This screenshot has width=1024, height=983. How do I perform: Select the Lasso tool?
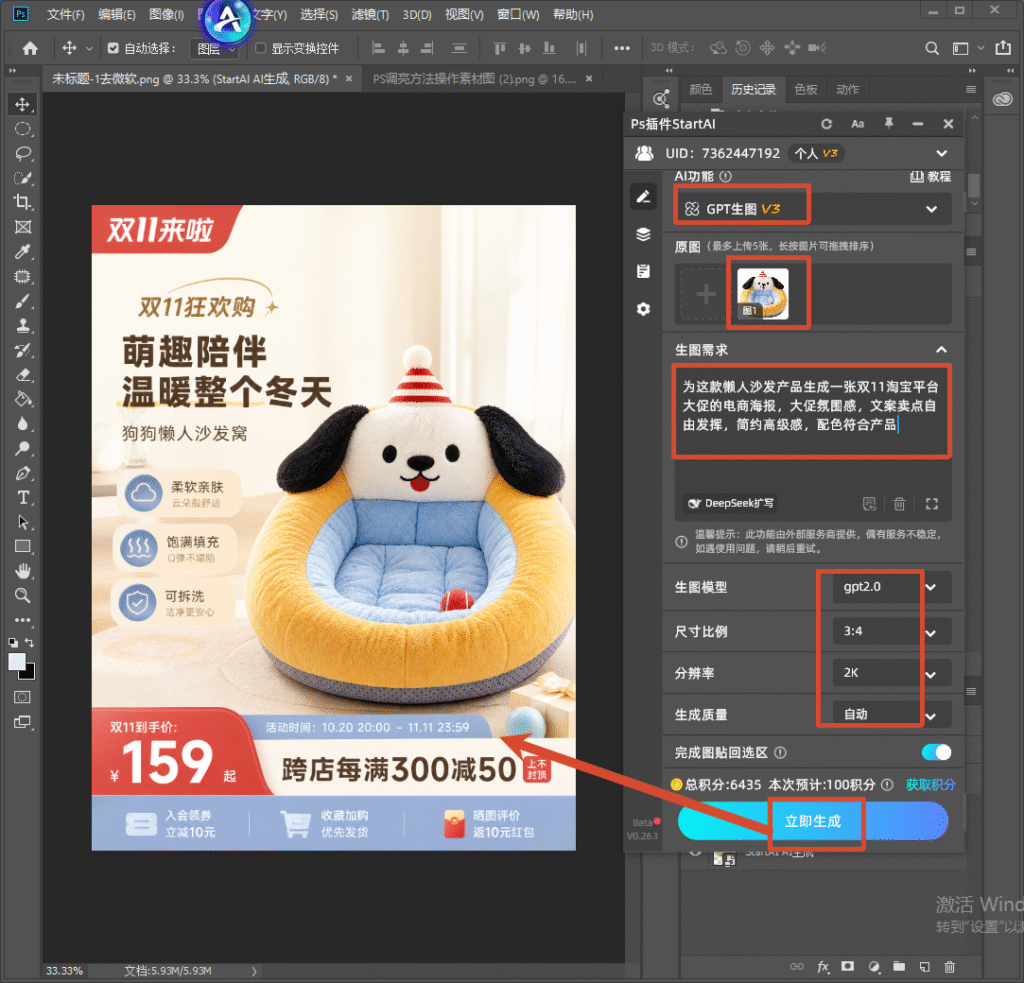23,153
